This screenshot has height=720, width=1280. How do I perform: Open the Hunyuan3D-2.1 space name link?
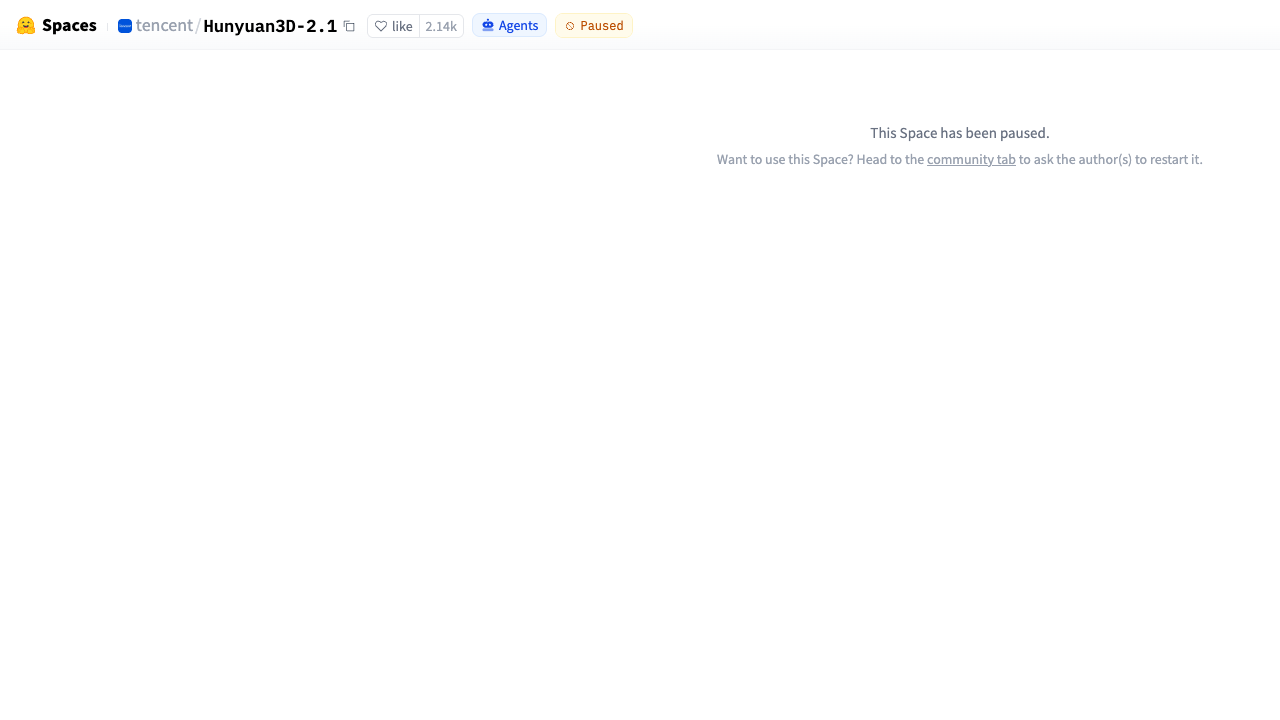pyautogui.click(x=270, y=26)
